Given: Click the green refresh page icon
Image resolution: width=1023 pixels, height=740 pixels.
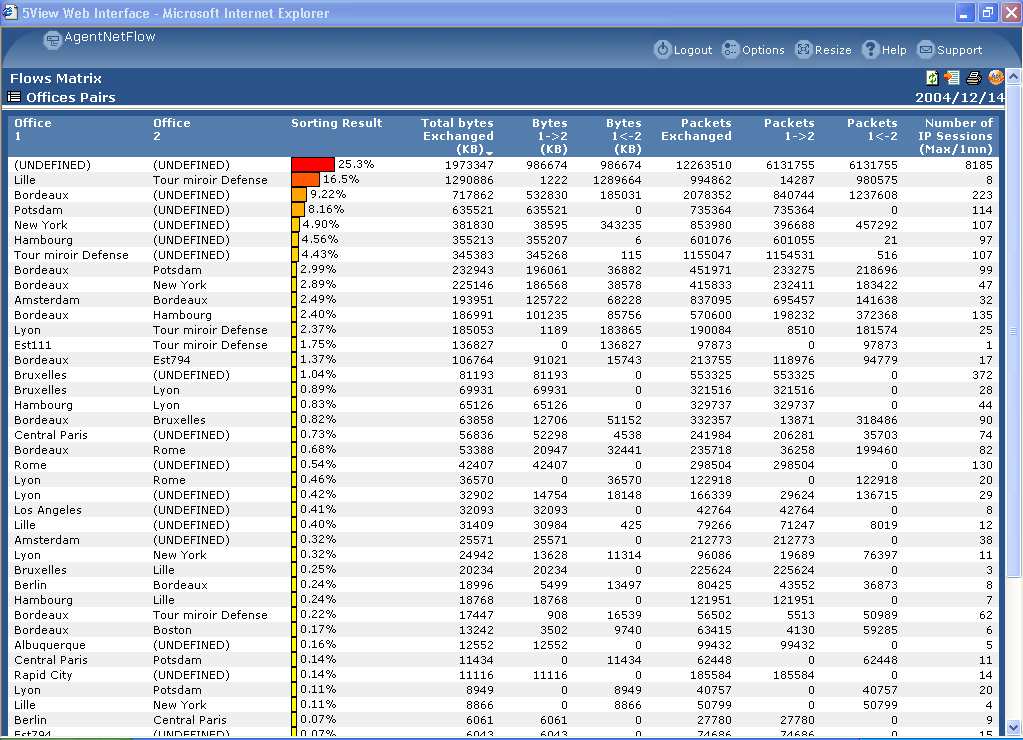Looking at the screenshot, I should (932, 78).
